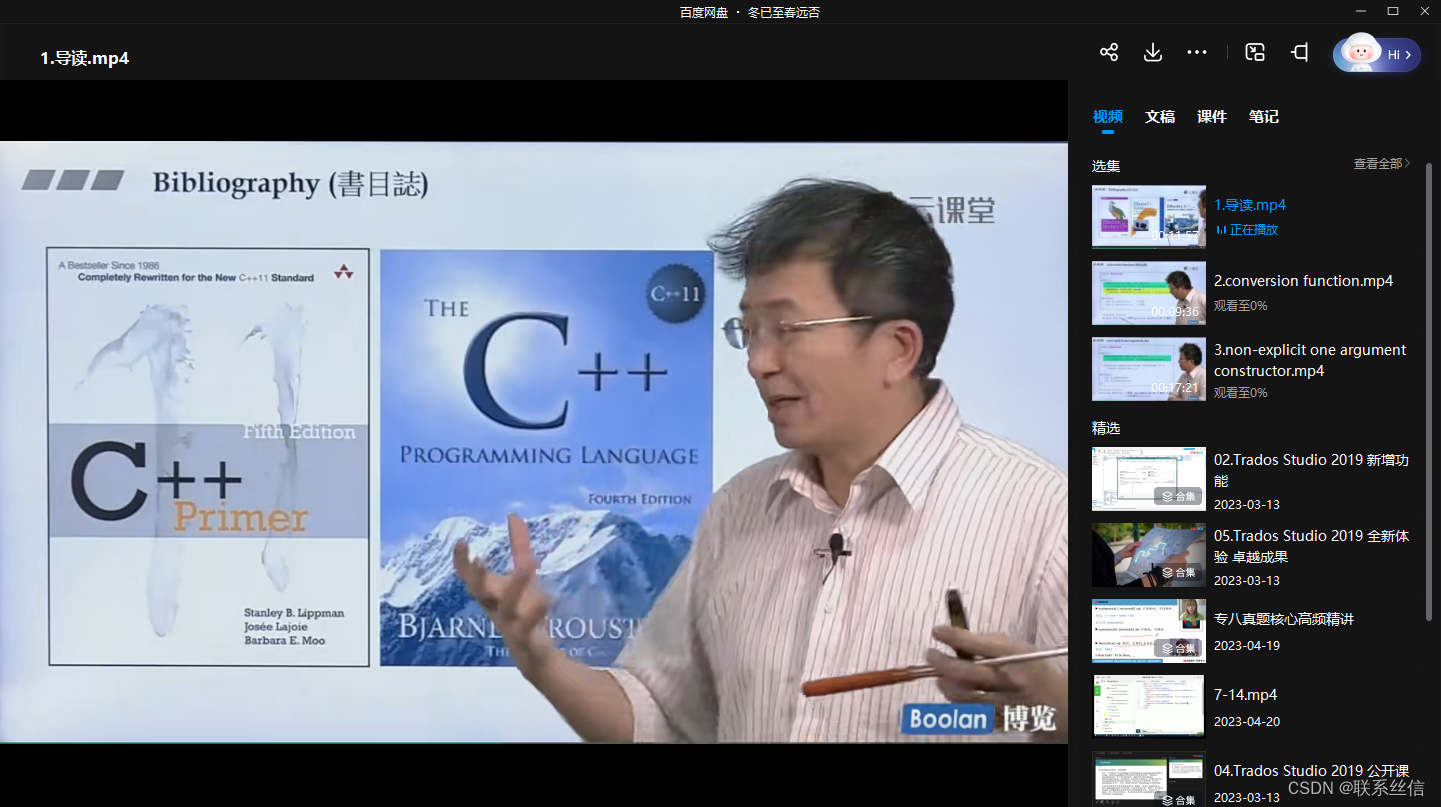1441x807 pixels.
Task: Maximize the 百度网盘 window
Action: click(x=1393, y=11)
